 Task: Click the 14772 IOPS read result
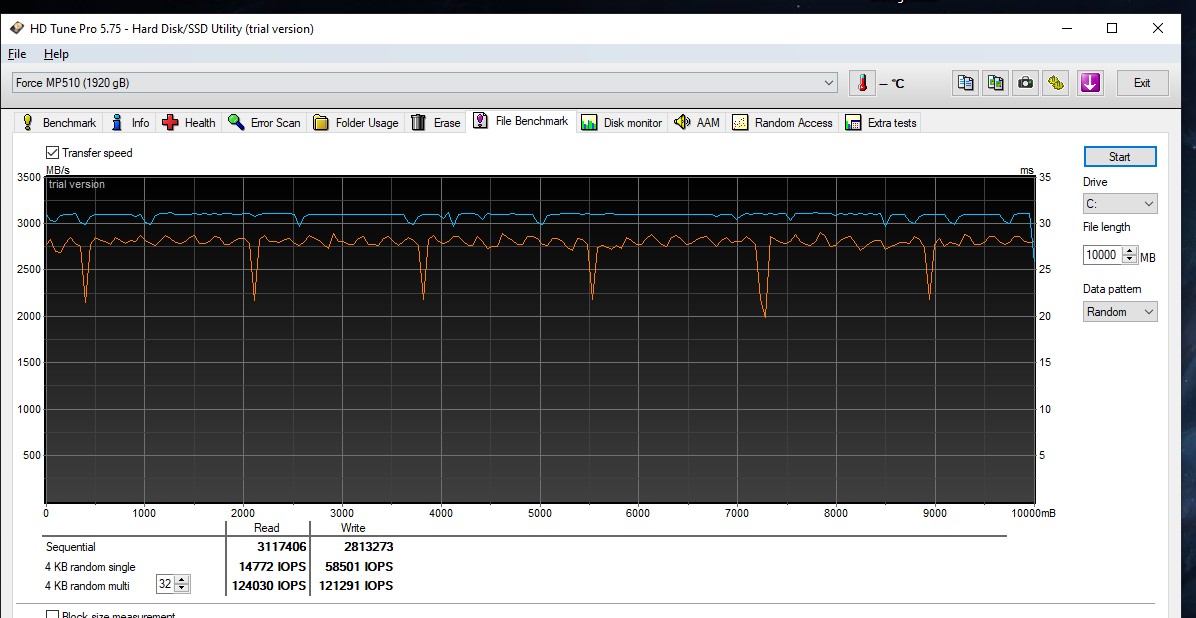(x=272, y=567)
